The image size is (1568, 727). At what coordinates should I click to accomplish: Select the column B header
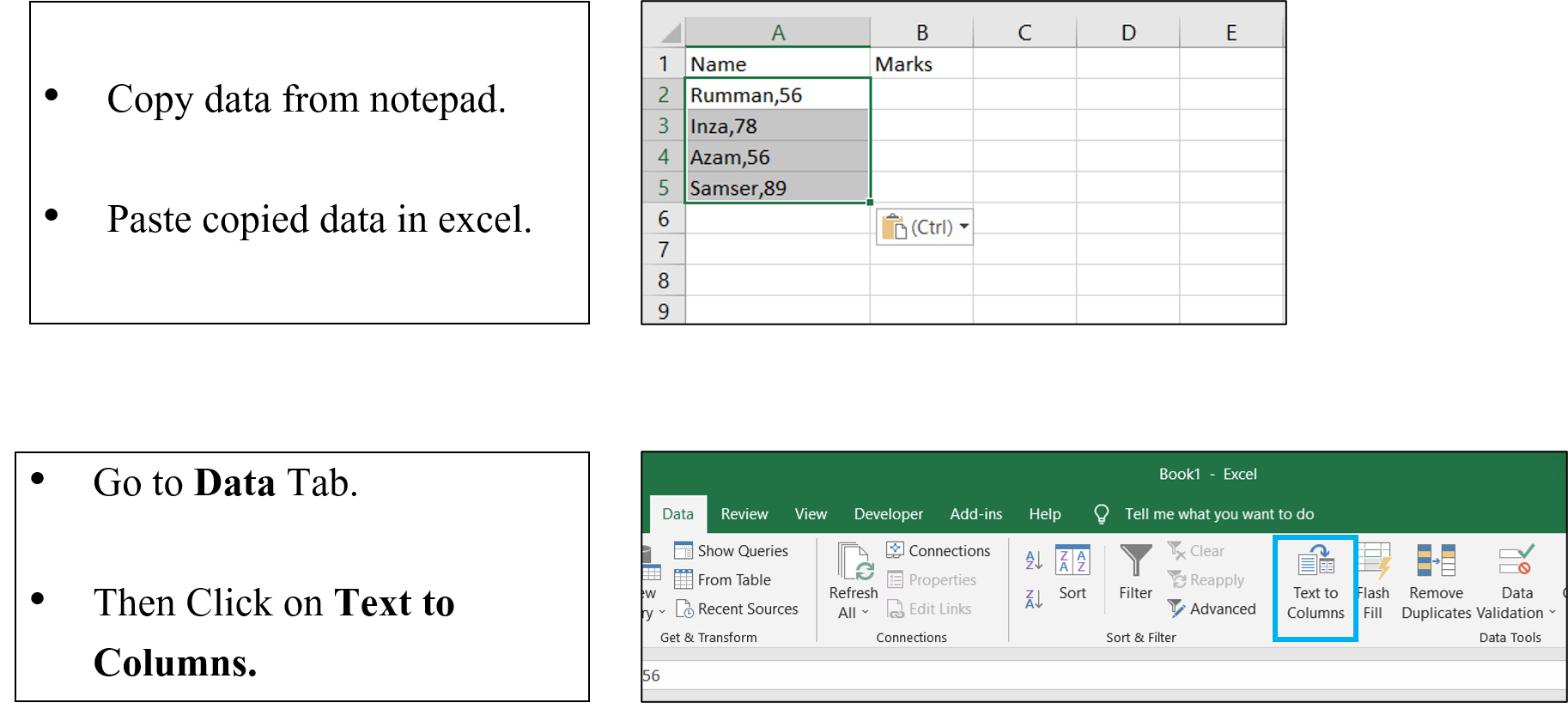[921, 33]
